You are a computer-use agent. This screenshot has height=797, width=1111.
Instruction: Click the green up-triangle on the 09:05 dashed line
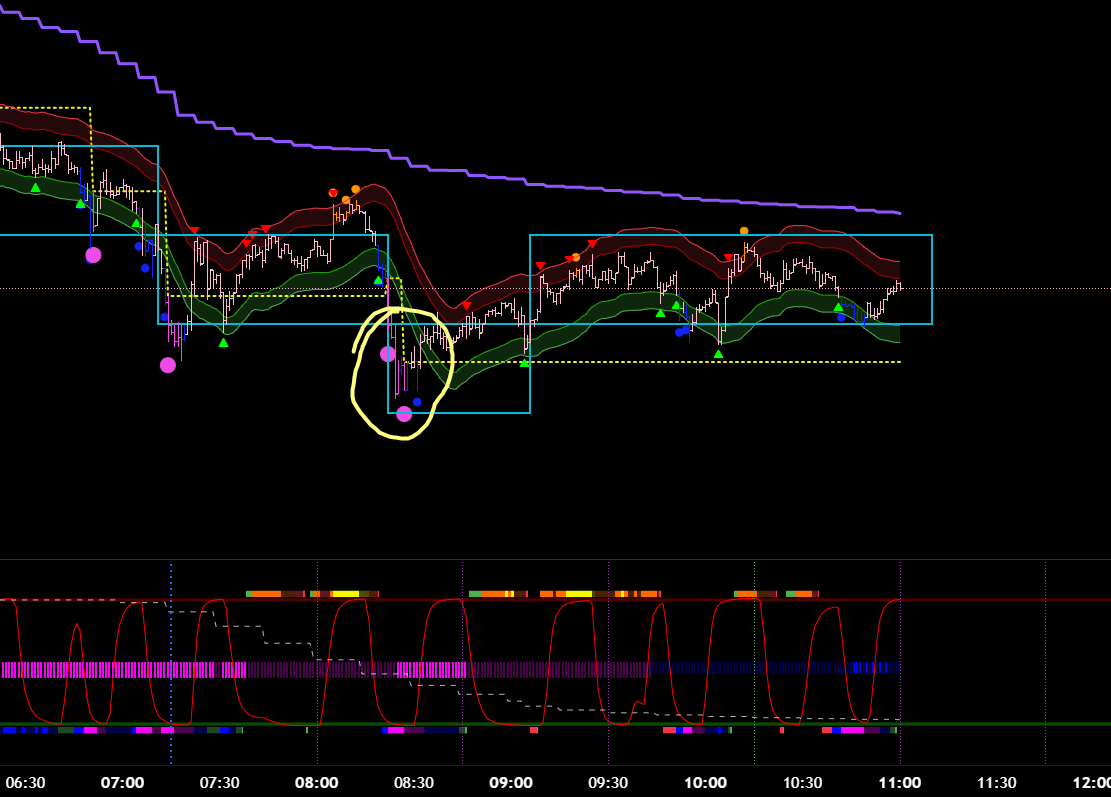tap(524, 362)
